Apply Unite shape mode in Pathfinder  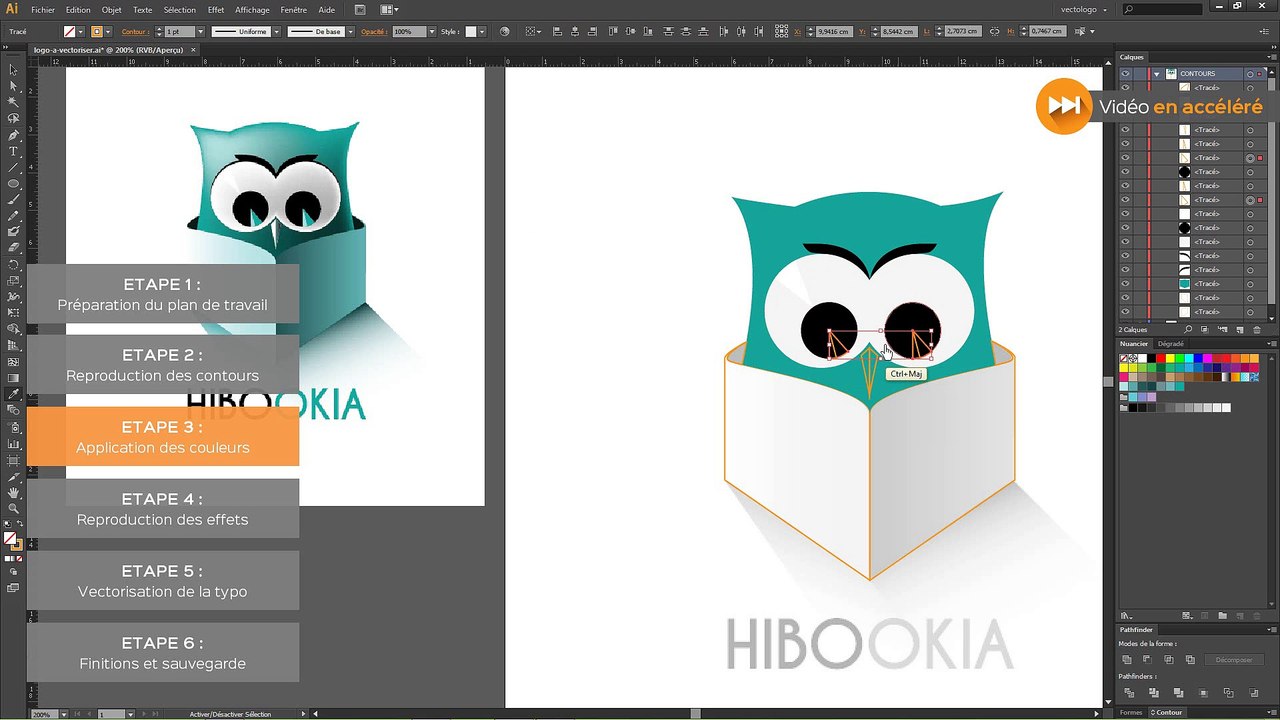point(1127,660)
